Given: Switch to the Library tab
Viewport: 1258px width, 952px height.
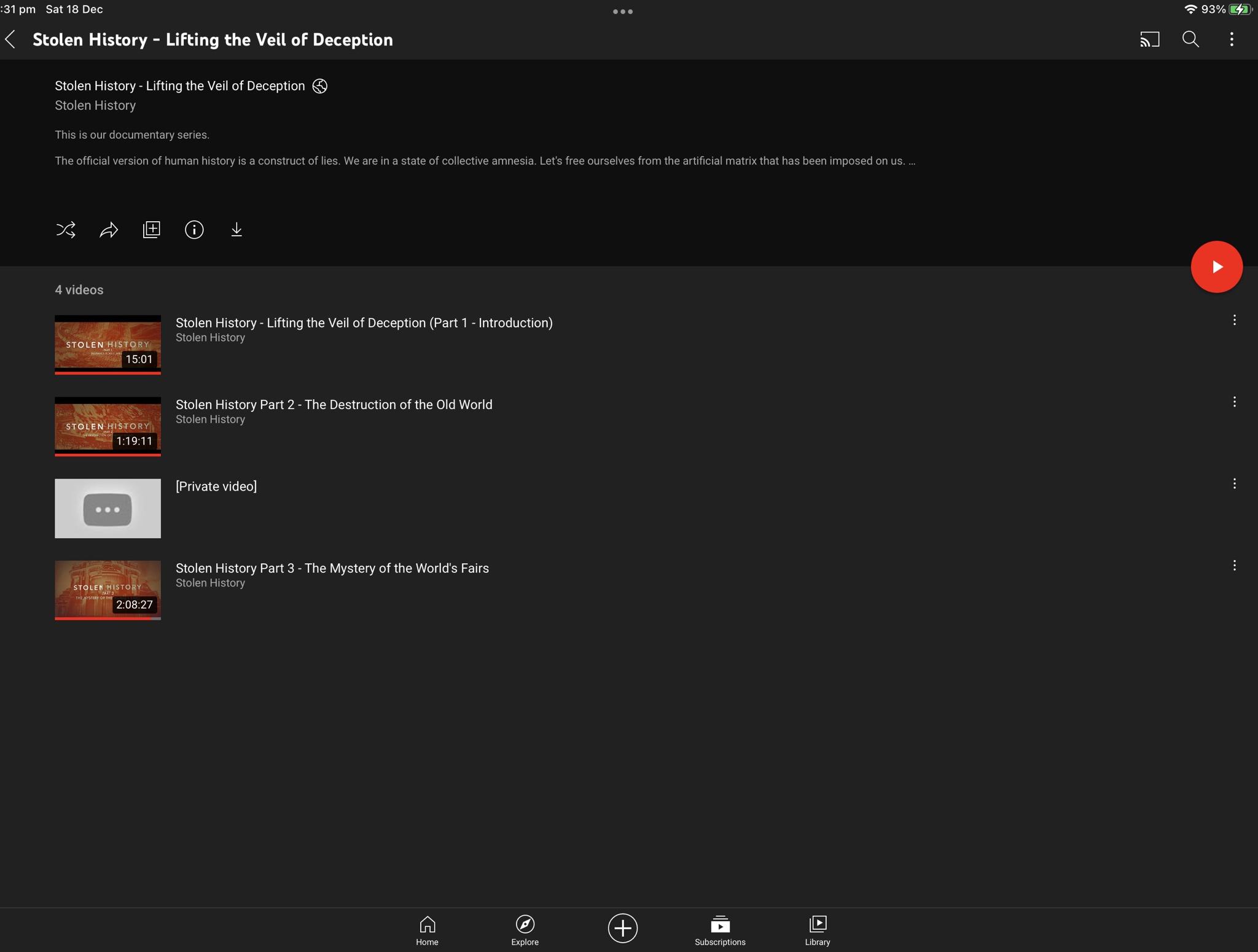Looking at the screenshot, I should tap(818, 930).
